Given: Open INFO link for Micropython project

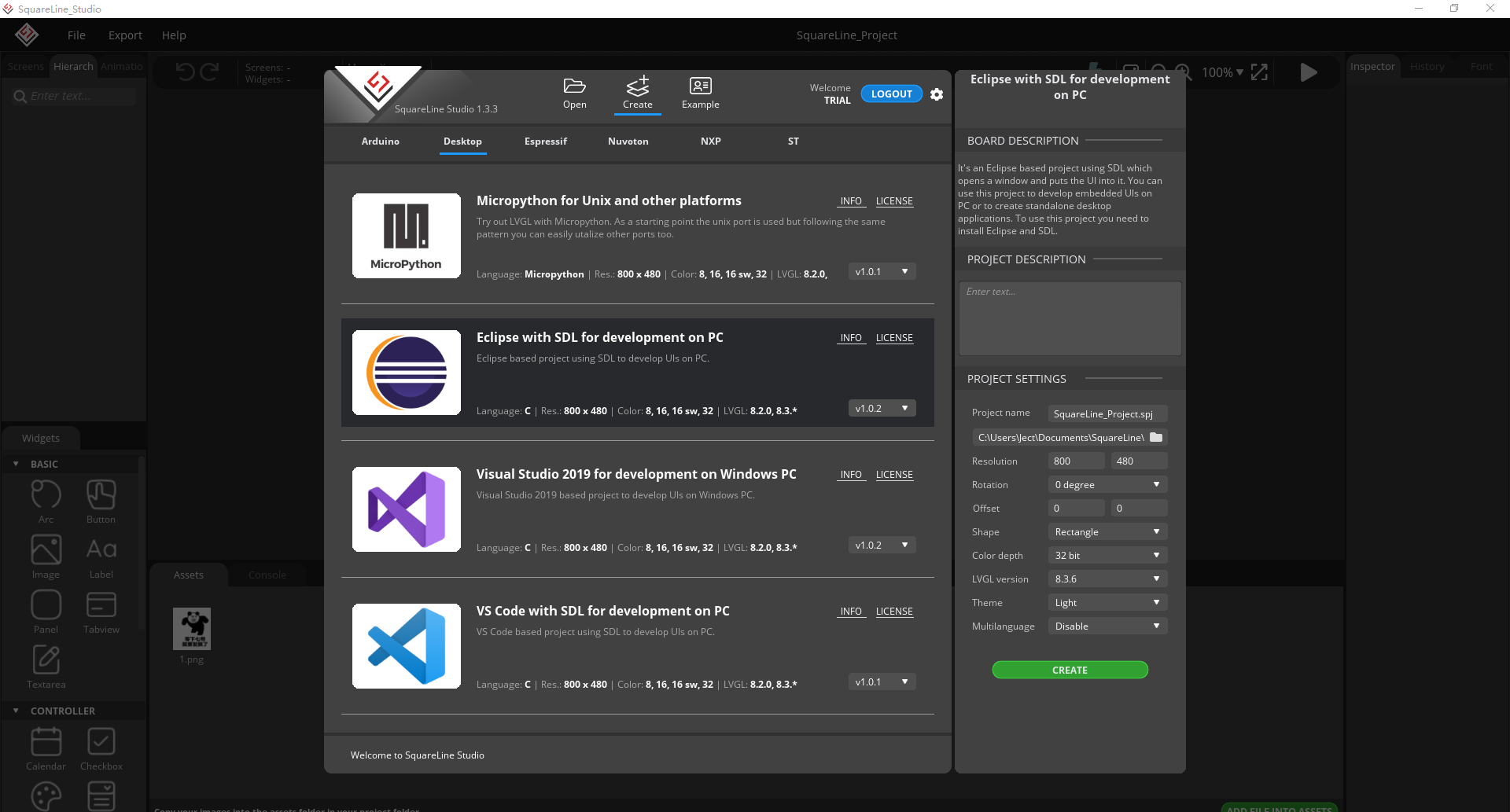Looking at the screenshot, I should [851, 201].
